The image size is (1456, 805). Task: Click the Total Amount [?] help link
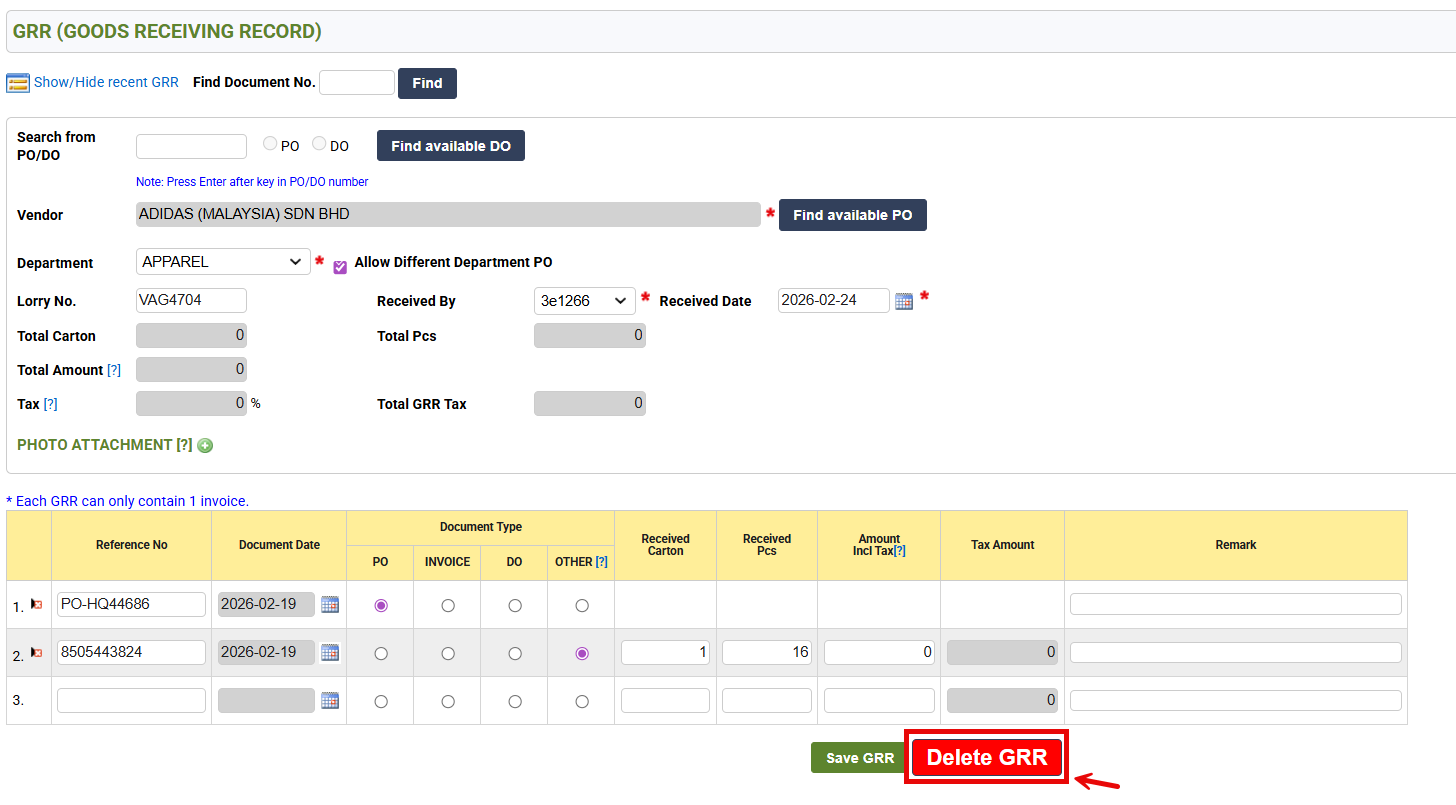coord(114,370)
